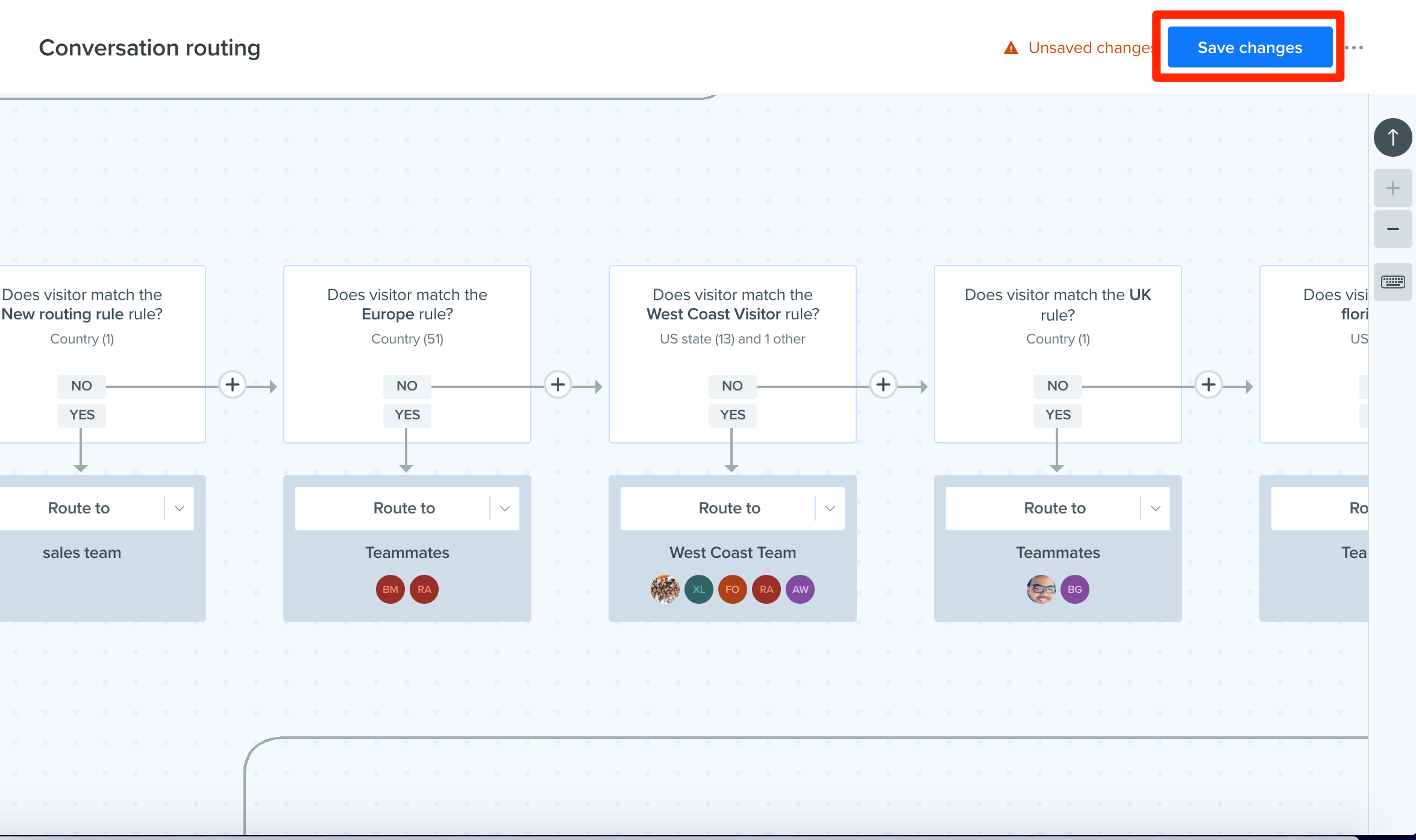Zoom in with the plus control
The image size is (1416, 840).
pyautogui.click(x=1393, y=188)
